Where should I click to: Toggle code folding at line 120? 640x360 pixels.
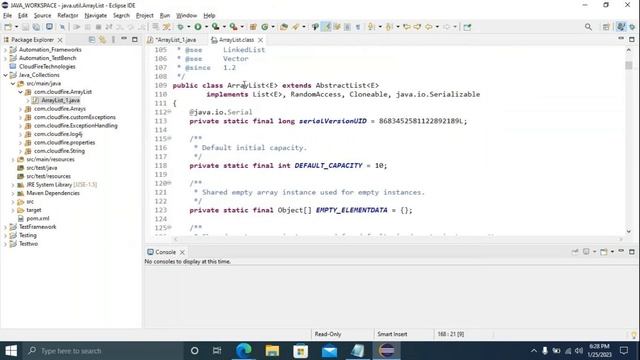169,183
